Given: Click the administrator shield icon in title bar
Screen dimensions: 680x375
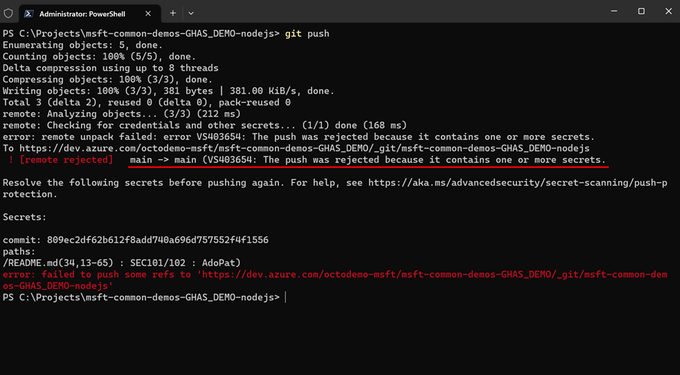Looking at the screenshot, I should coord(8,13).
